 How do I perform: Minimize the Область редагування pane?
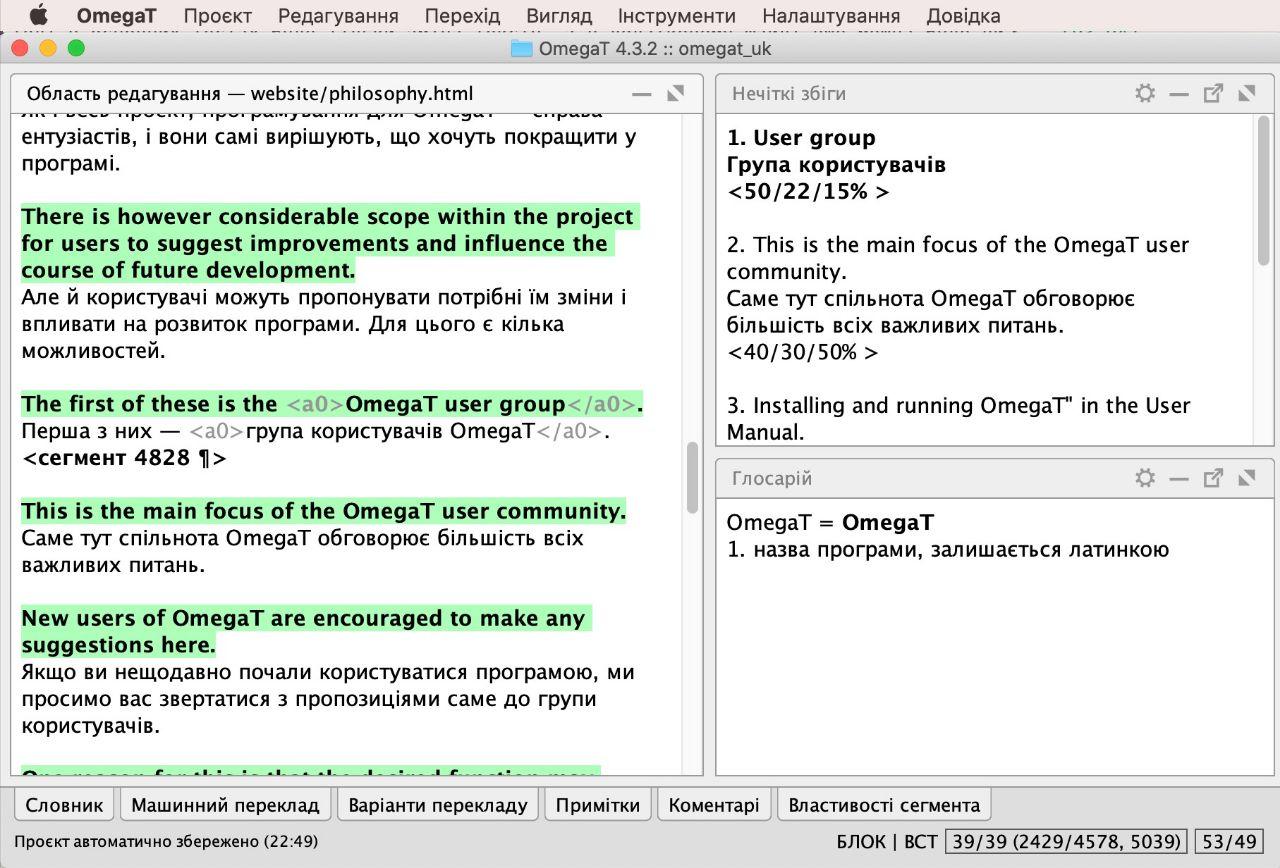[642, 94]
